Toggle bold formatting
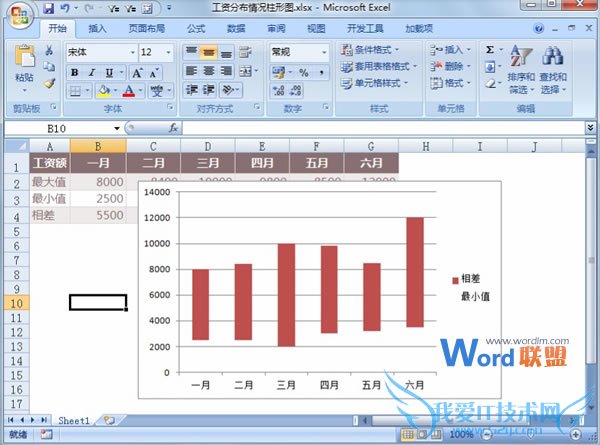 pyautogui.click(x=75, y=72)
